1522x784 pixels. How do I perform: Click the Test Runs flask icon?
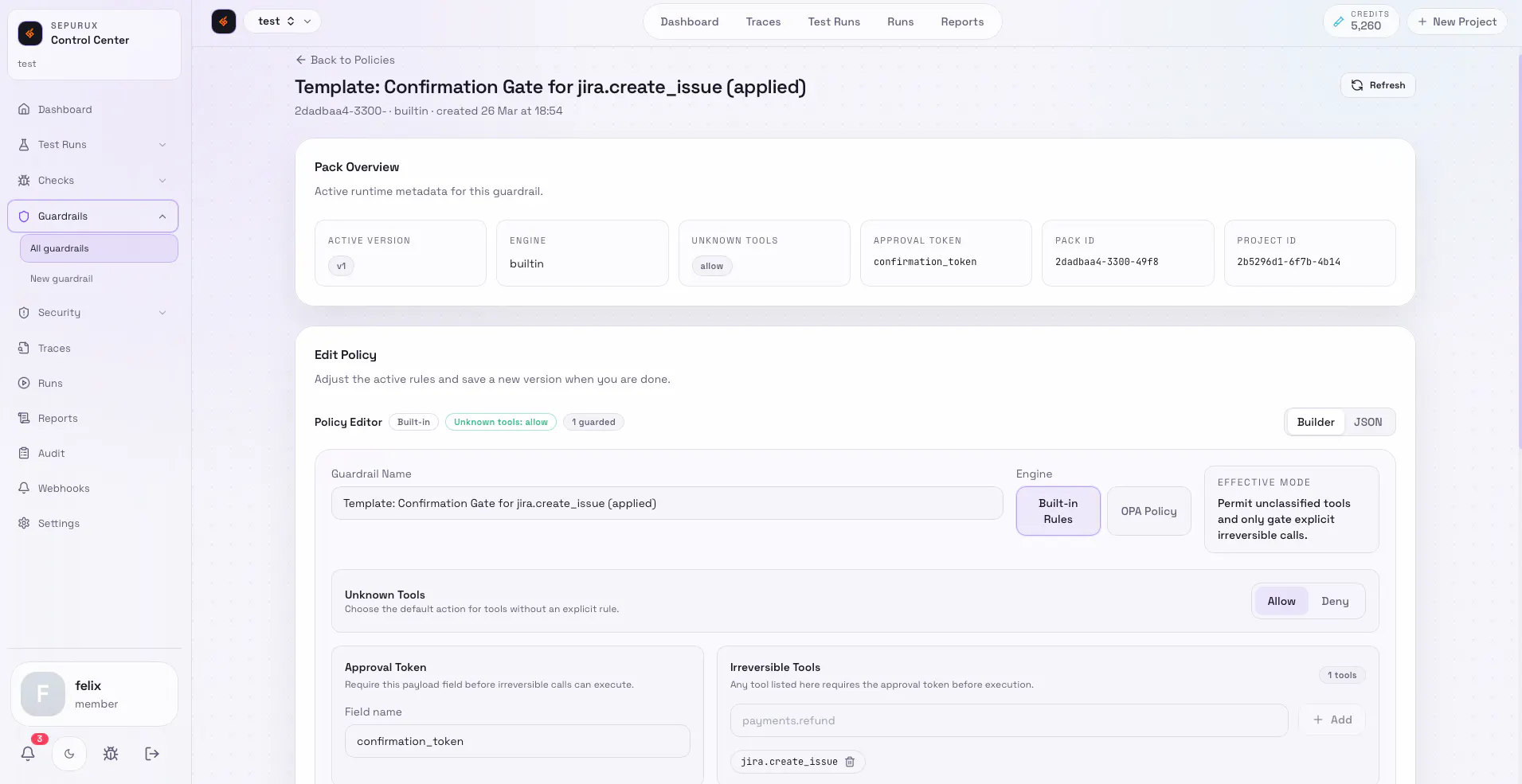[x=24, y=145]
